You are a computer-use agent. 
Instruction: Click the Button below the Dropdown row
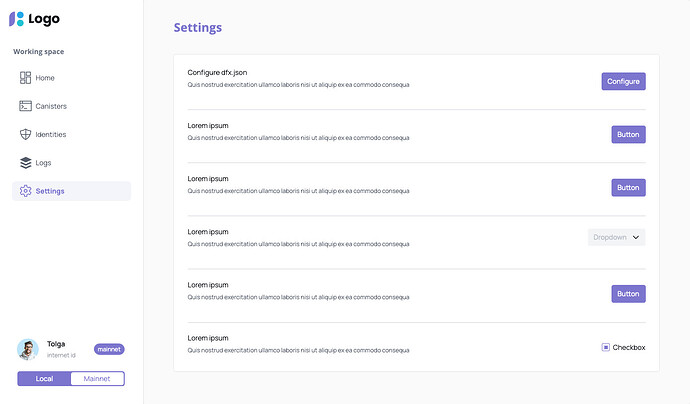coord(628,294)
